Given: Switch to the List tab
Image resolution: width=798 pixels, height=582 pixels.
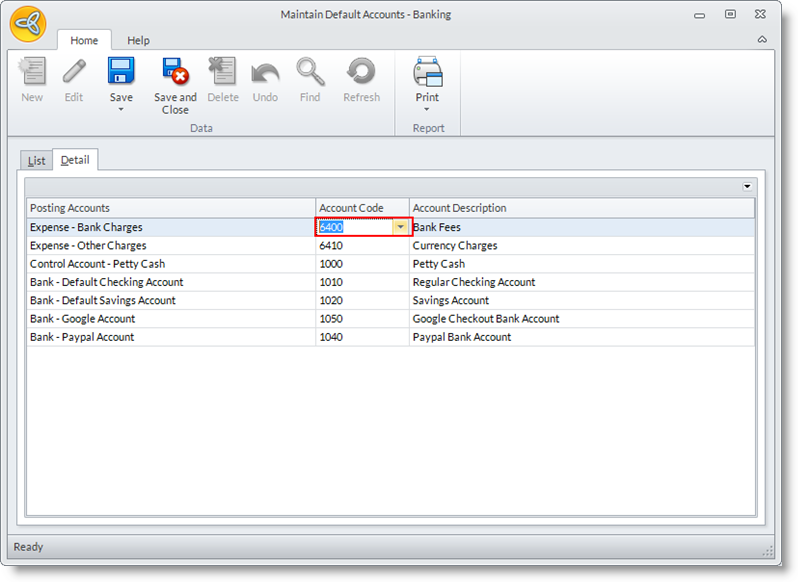Looking at the screenshot, I should 36,160.
